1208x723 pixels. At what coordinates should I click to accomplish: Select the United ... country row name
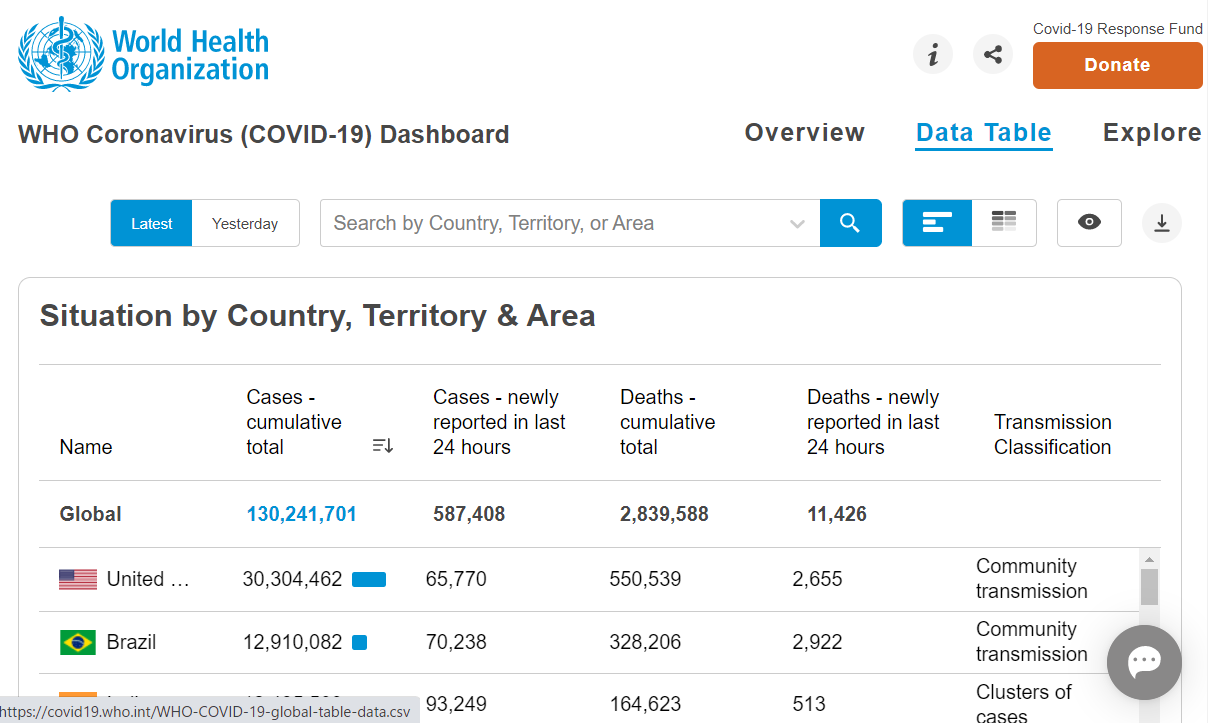pyautogui.click(x=148, y=579)
